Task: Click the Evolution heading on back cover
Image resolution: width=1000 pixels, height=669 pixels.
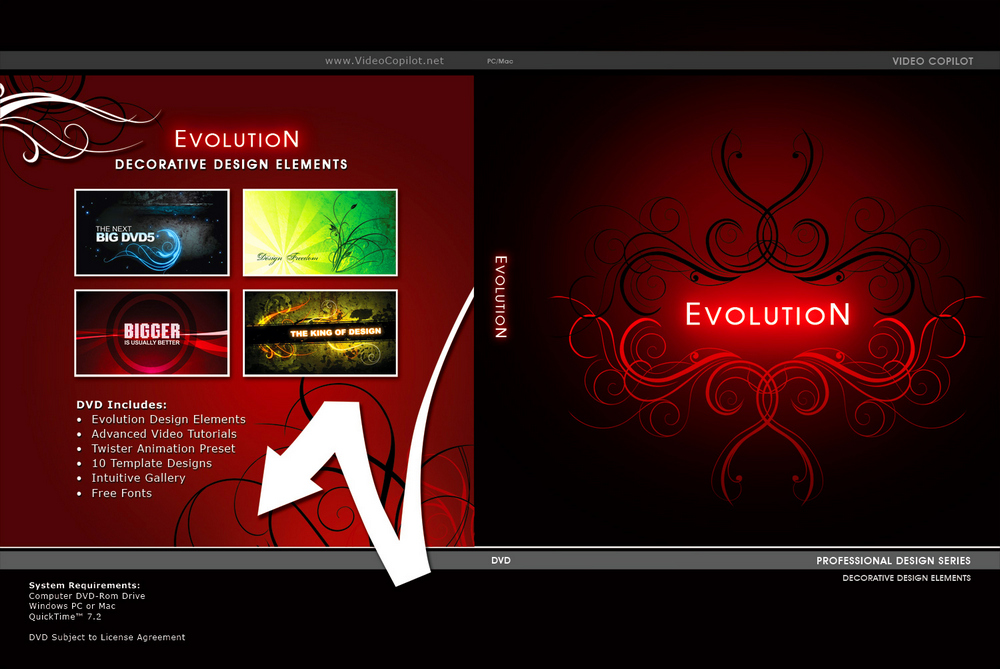Action: (x=236, y=140)
